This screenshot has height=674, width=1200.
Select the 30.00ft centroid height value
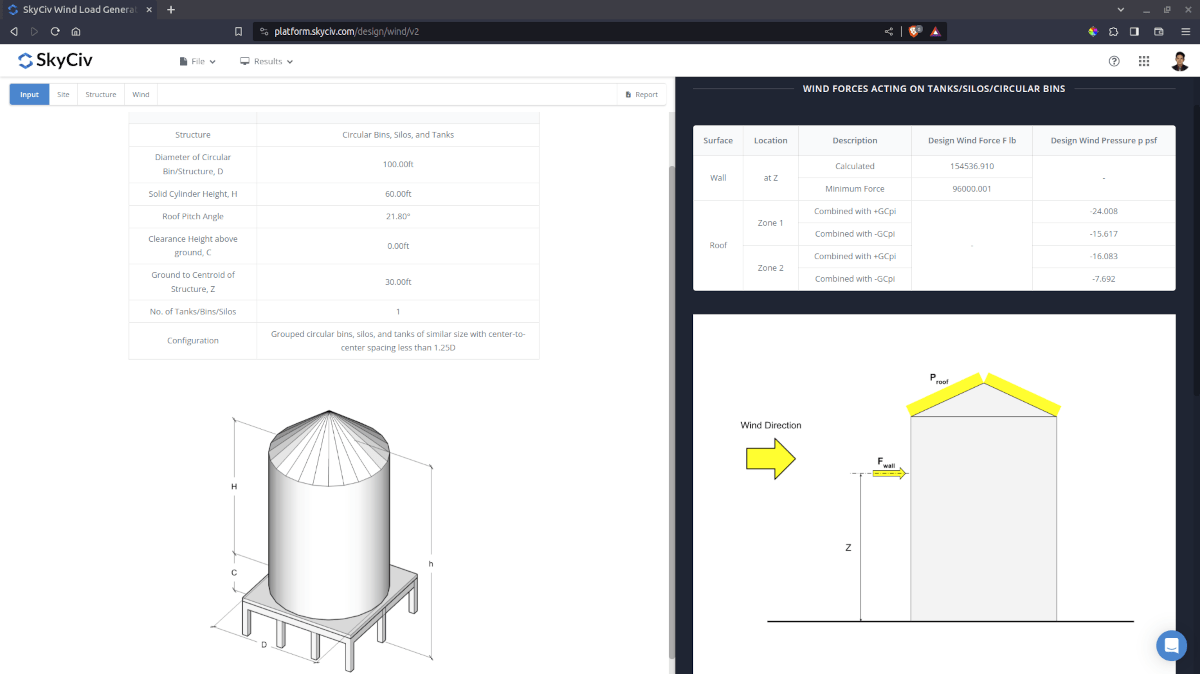[x=398, y=282]
